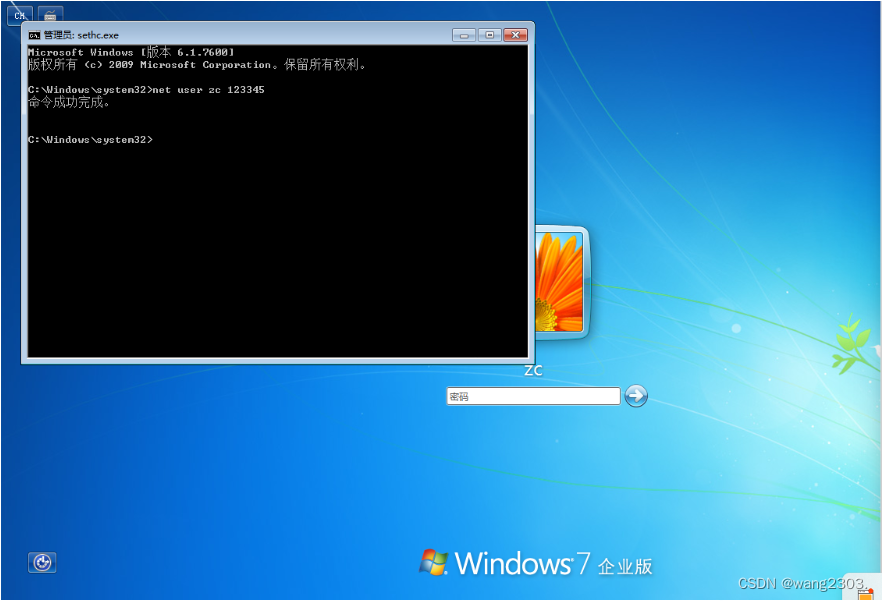The width and height of the screenshot is (883, 601).
Task: Click the CH input language indicator
Action: click(x=20, y=15)
